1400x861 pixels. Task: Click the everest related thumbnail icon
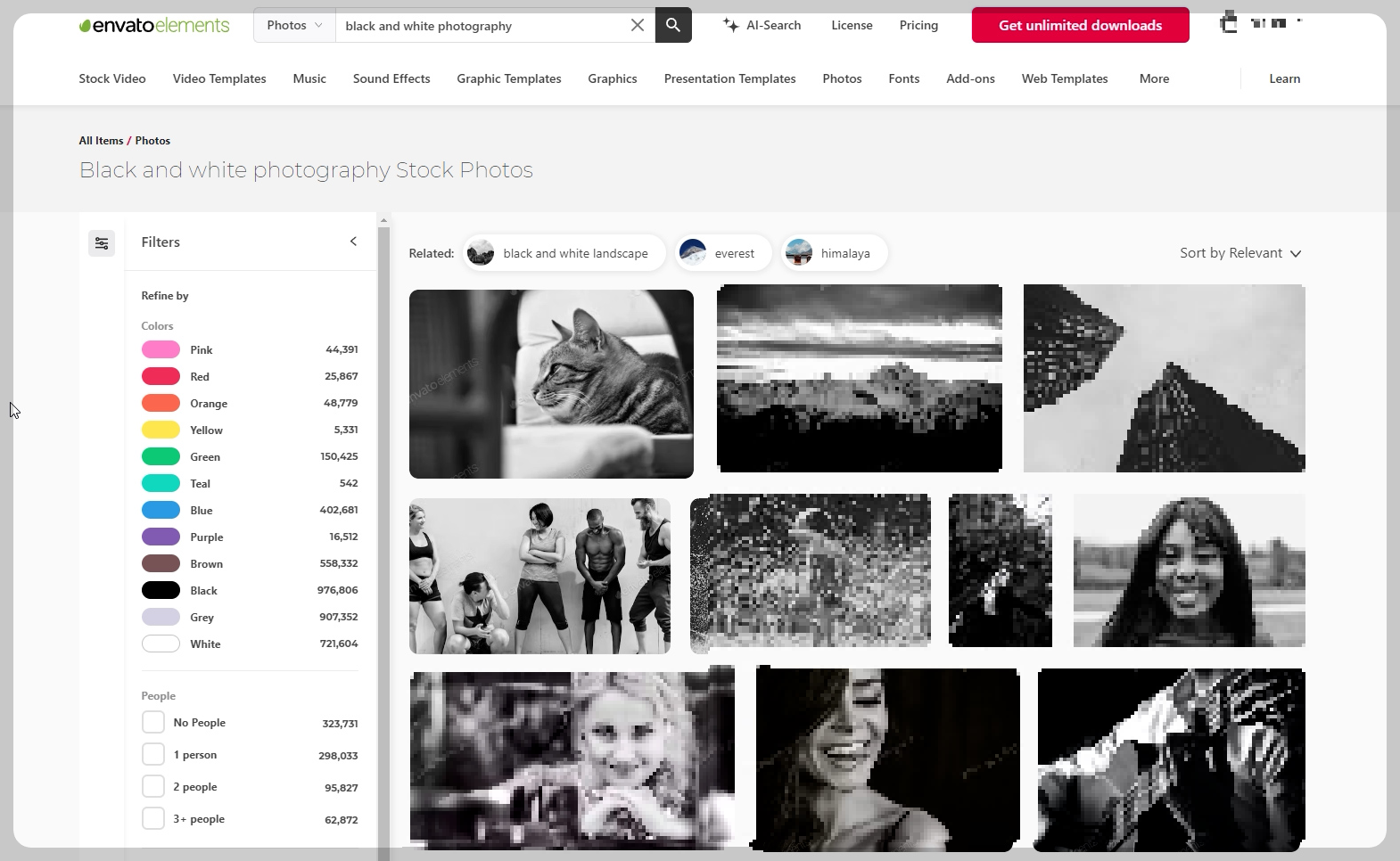[x=693, y=253]
